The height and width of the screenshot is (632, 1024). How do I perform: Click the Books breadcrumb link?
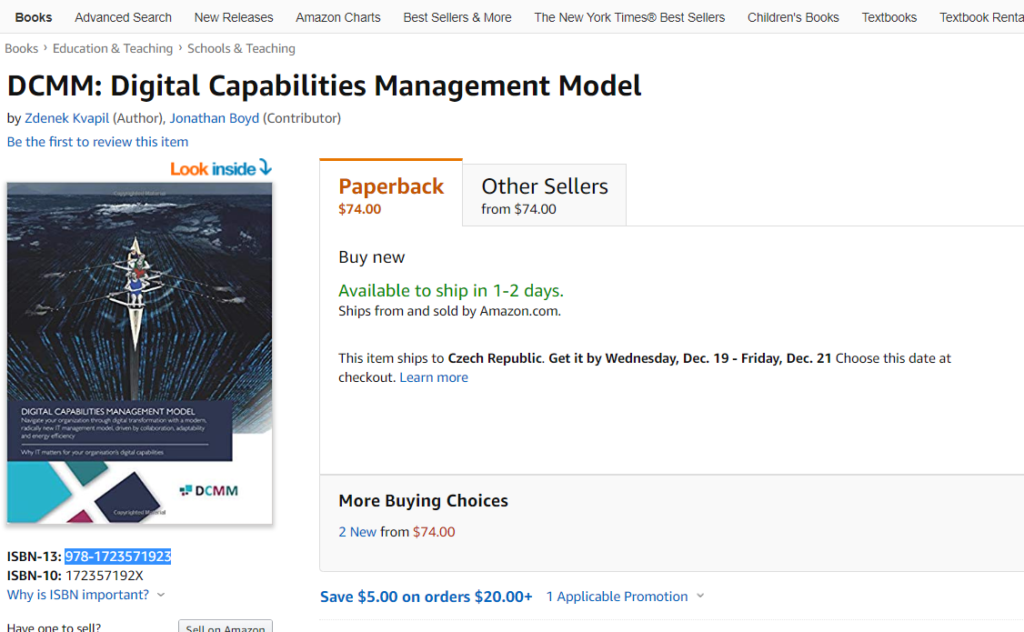[x=22, y=48]
